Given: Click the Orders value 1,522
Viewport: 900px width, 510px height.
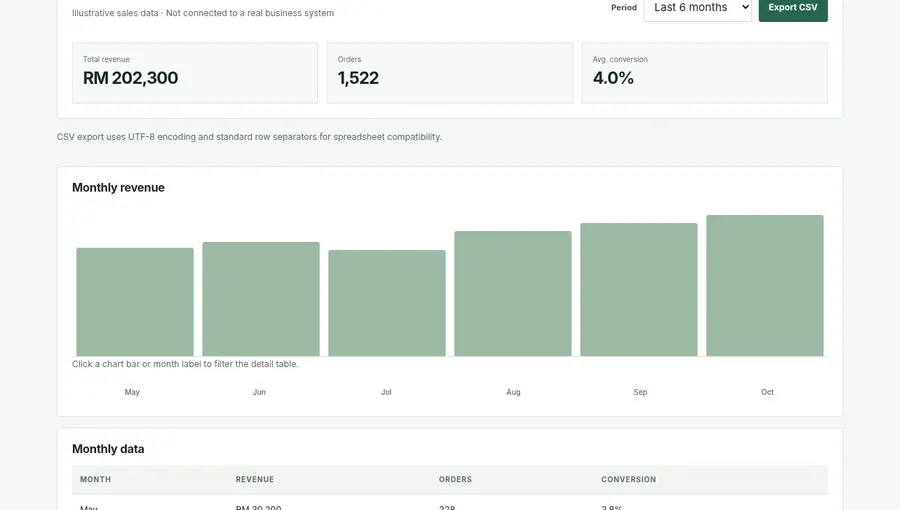Looking at the screenshot, I should [x=358, y=78].
